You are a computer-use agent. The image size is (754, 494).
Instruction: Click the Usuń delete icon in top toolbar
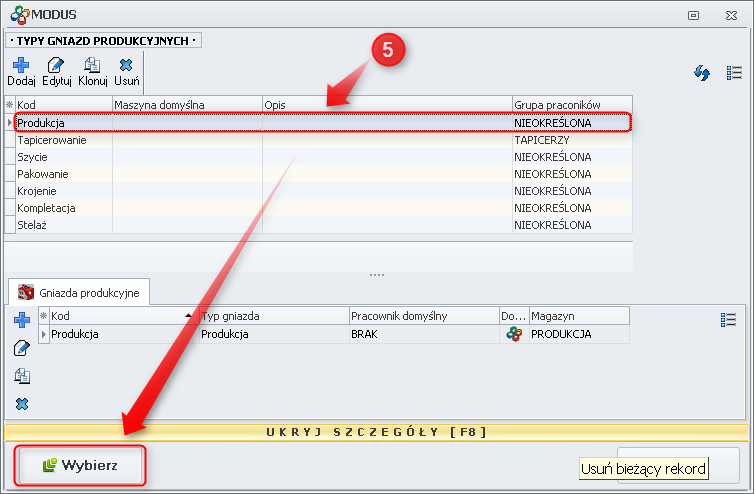(126, 65)
